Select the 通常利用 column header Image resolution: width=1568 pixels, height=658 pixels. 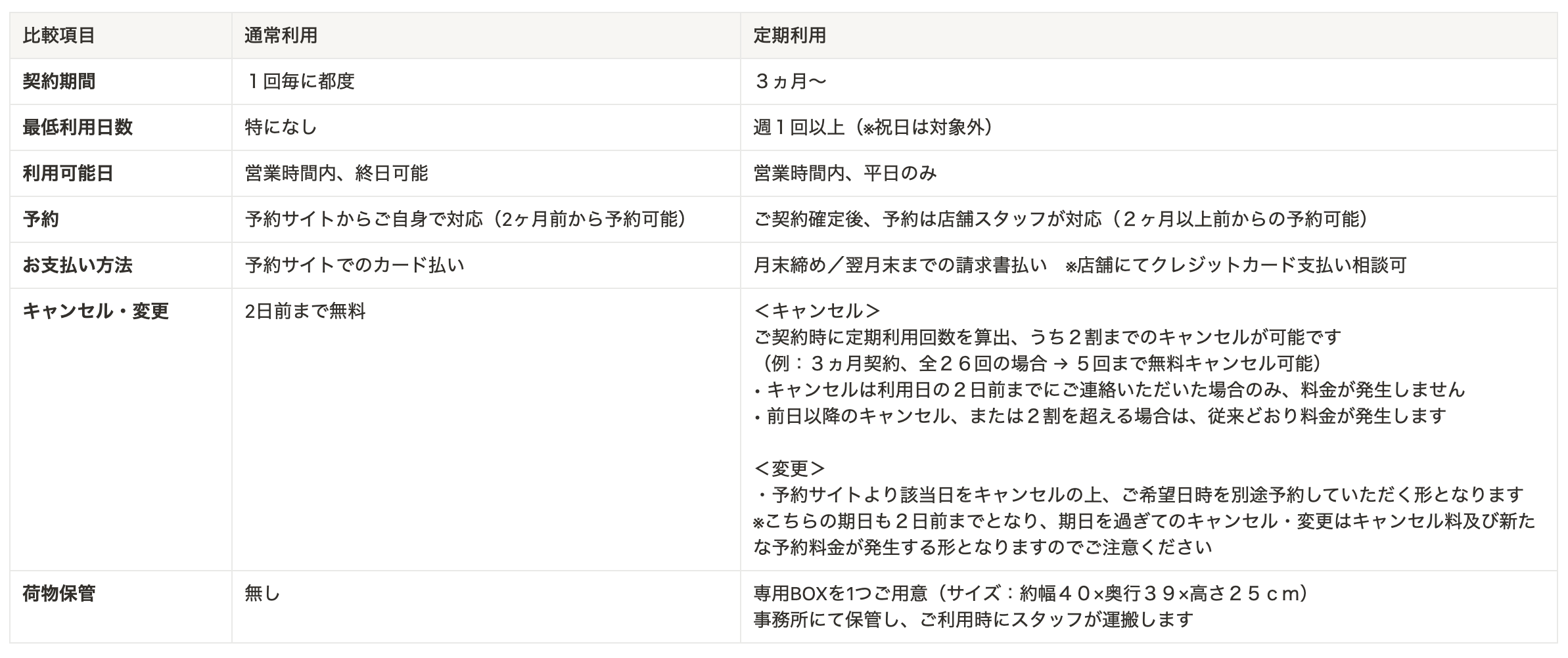point(281,35)
